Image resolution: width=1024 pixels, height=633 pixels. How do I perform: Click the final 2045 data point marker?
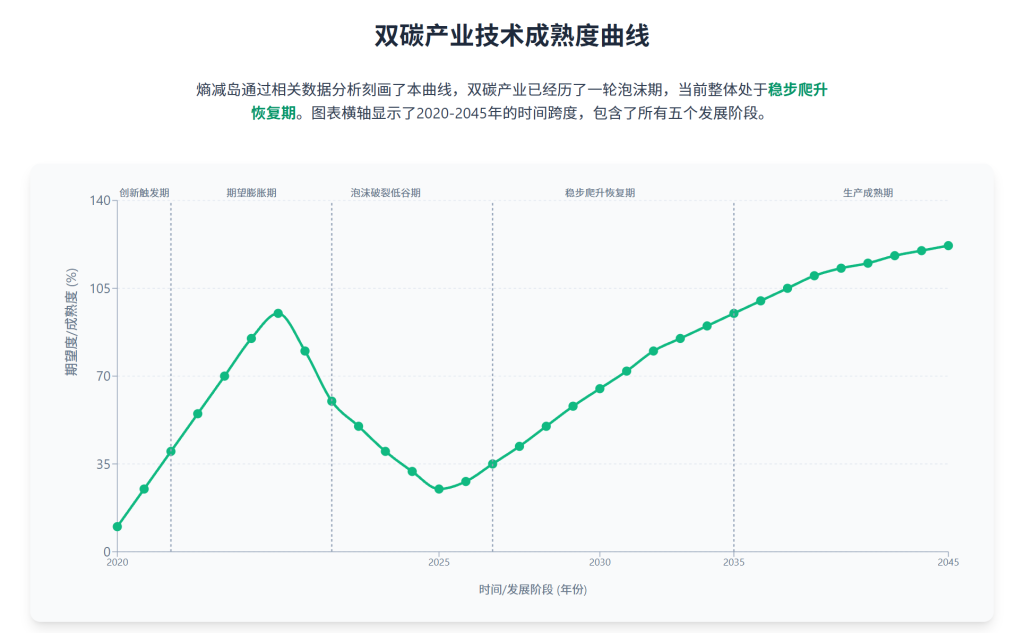tap(948, 244)
